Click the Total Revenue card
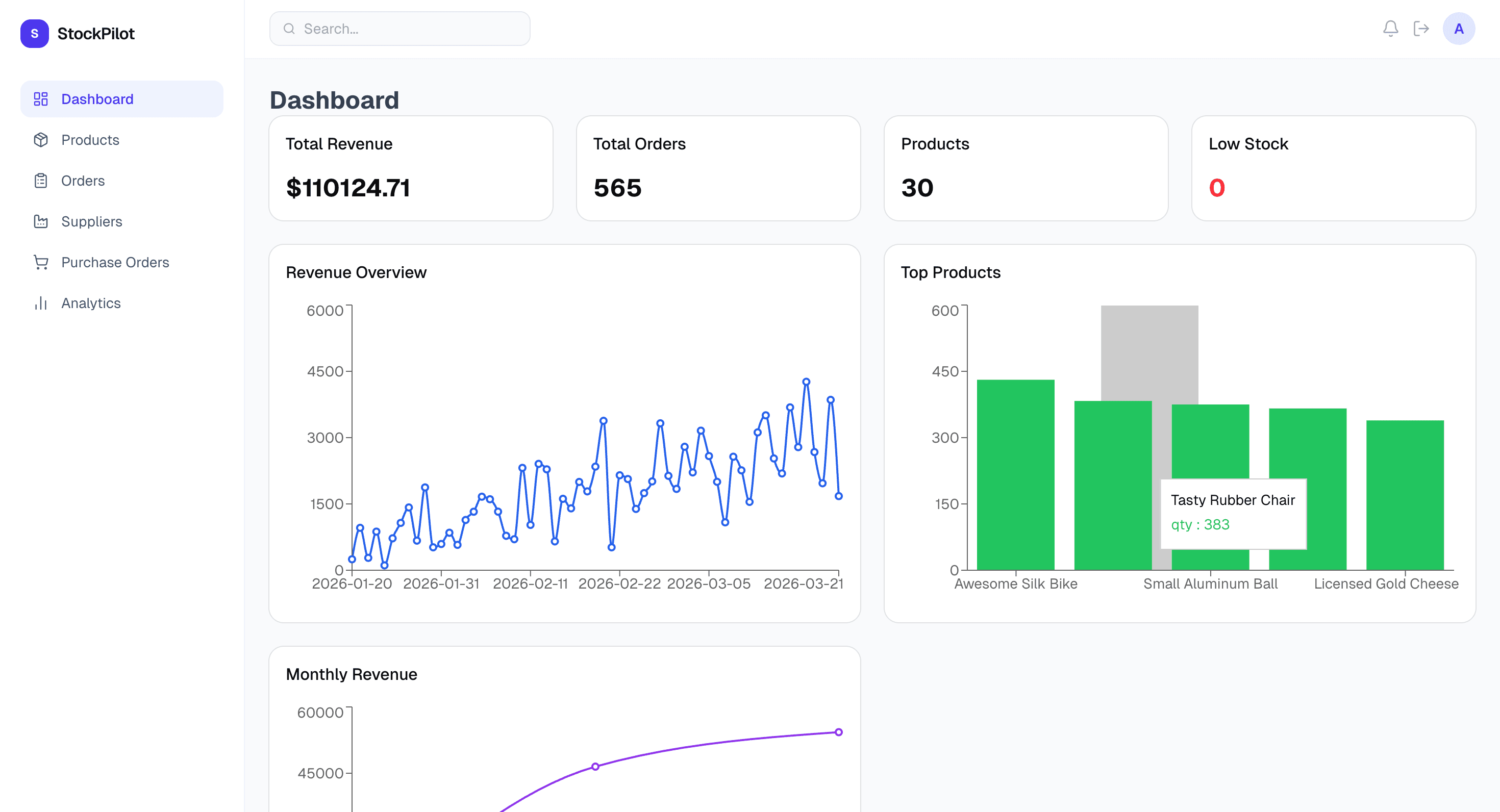1500x812 pixels. pos(411,168)
